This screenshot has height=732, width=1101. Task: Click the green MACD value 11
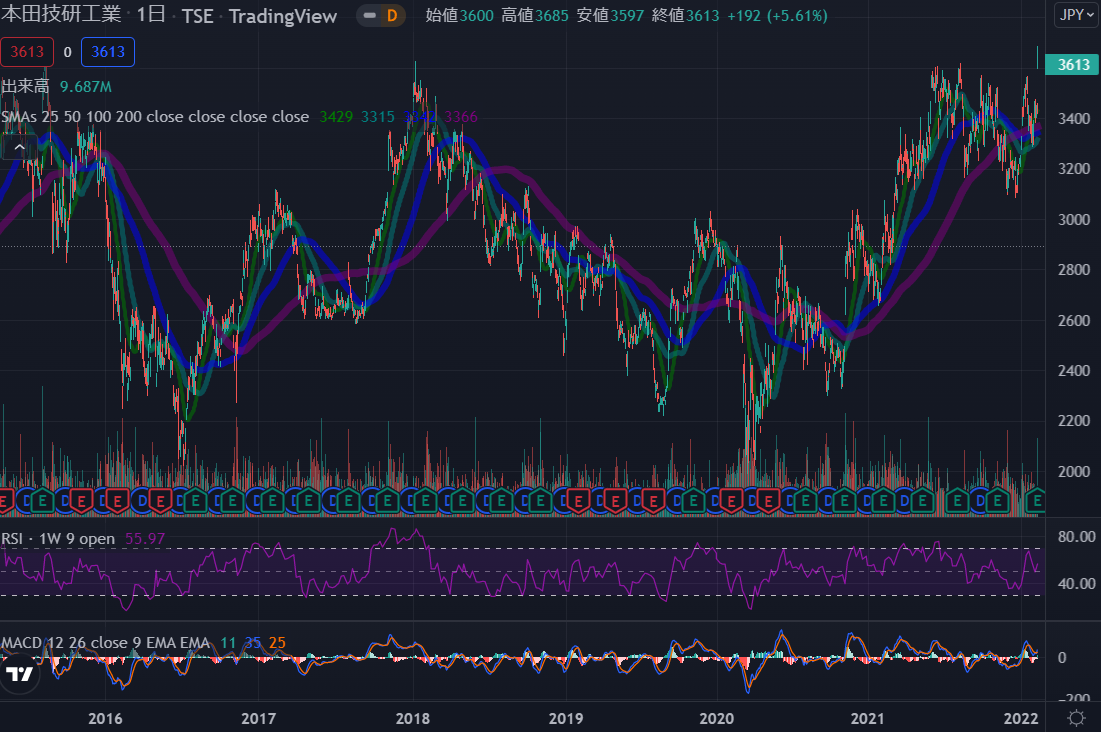point(228,643)
